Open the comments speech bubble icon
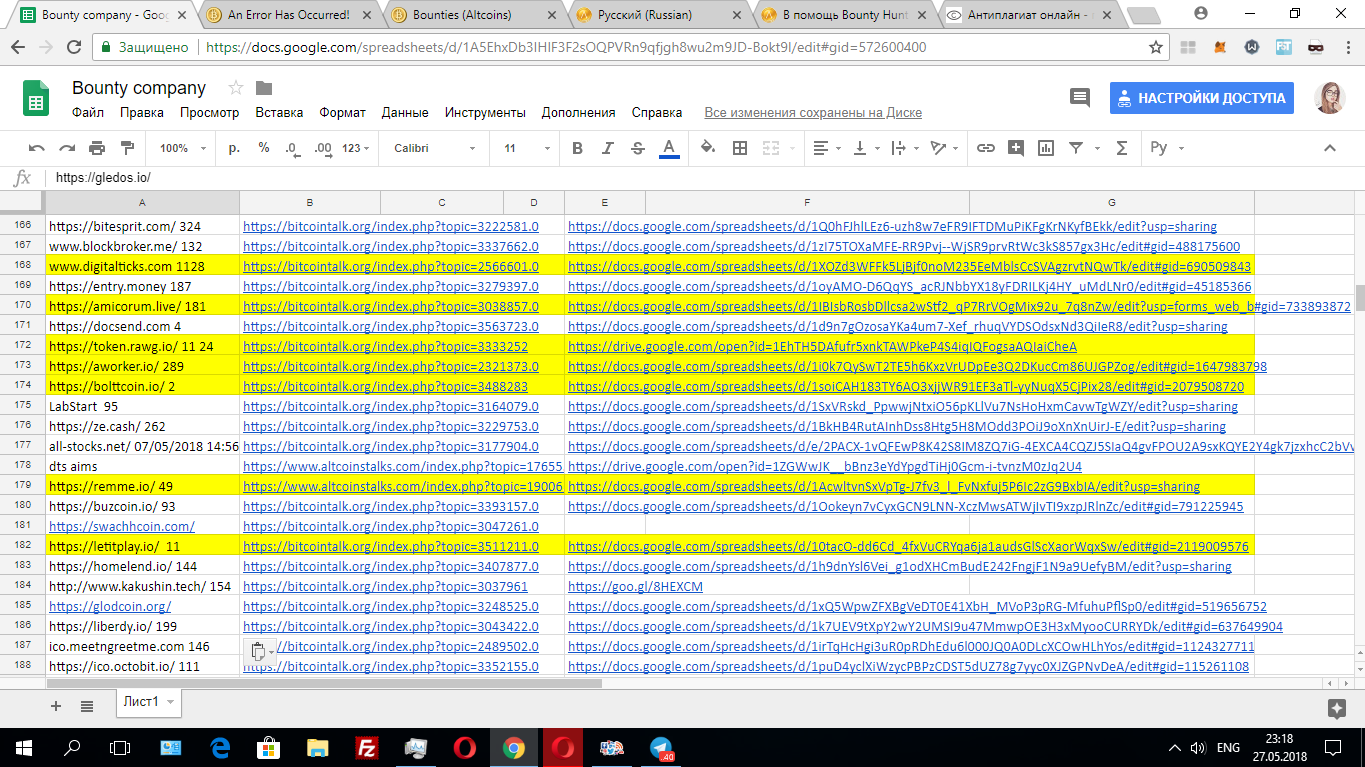1365x767 pixels. 1080,98
